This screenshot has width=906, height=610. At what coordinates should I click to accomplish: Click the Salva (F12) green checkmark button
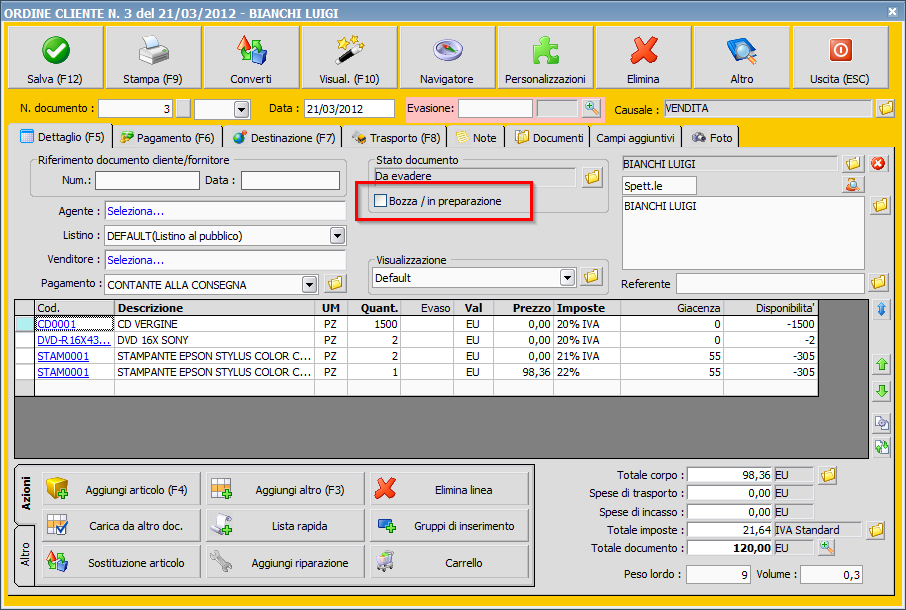click(55, 57)
